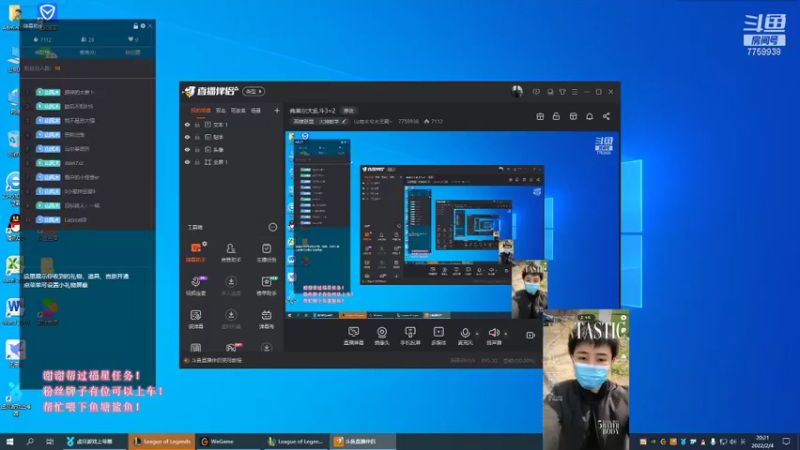Open taskbar search magnifier
Image resolution: width=800 pixels, height=450 pixels.
[x=30, y=441]
